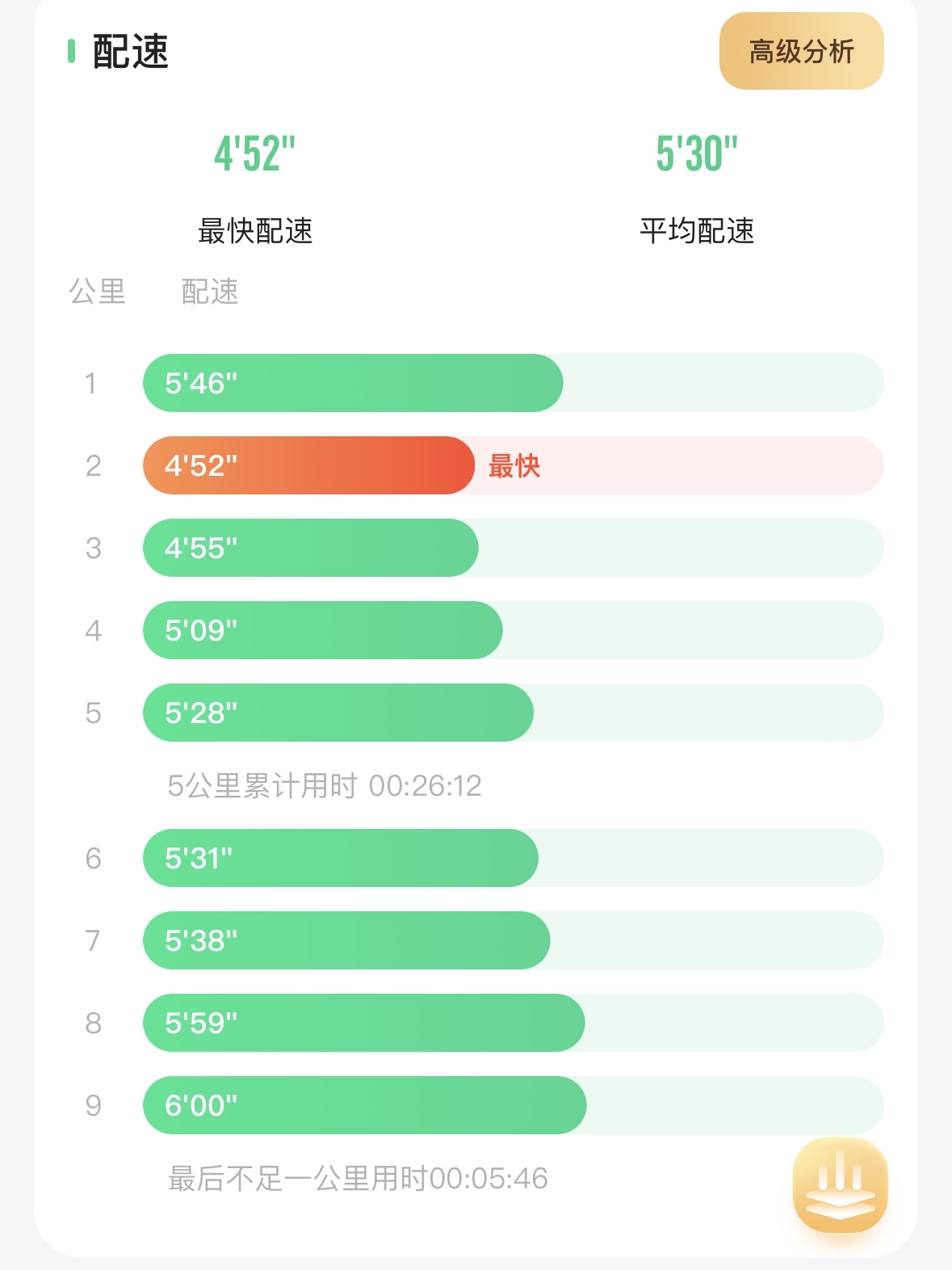Tap the 平均配速 value 5'30"
952x1270 pixels.
[x=696, y=153]
